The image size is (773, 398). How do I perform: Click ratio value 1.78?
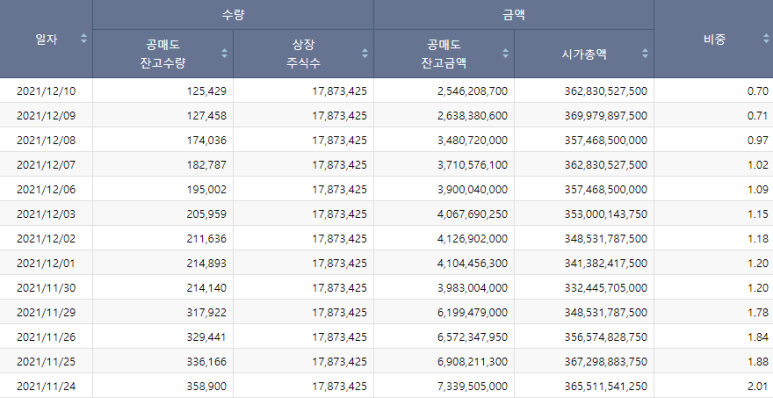coord(758,313)
